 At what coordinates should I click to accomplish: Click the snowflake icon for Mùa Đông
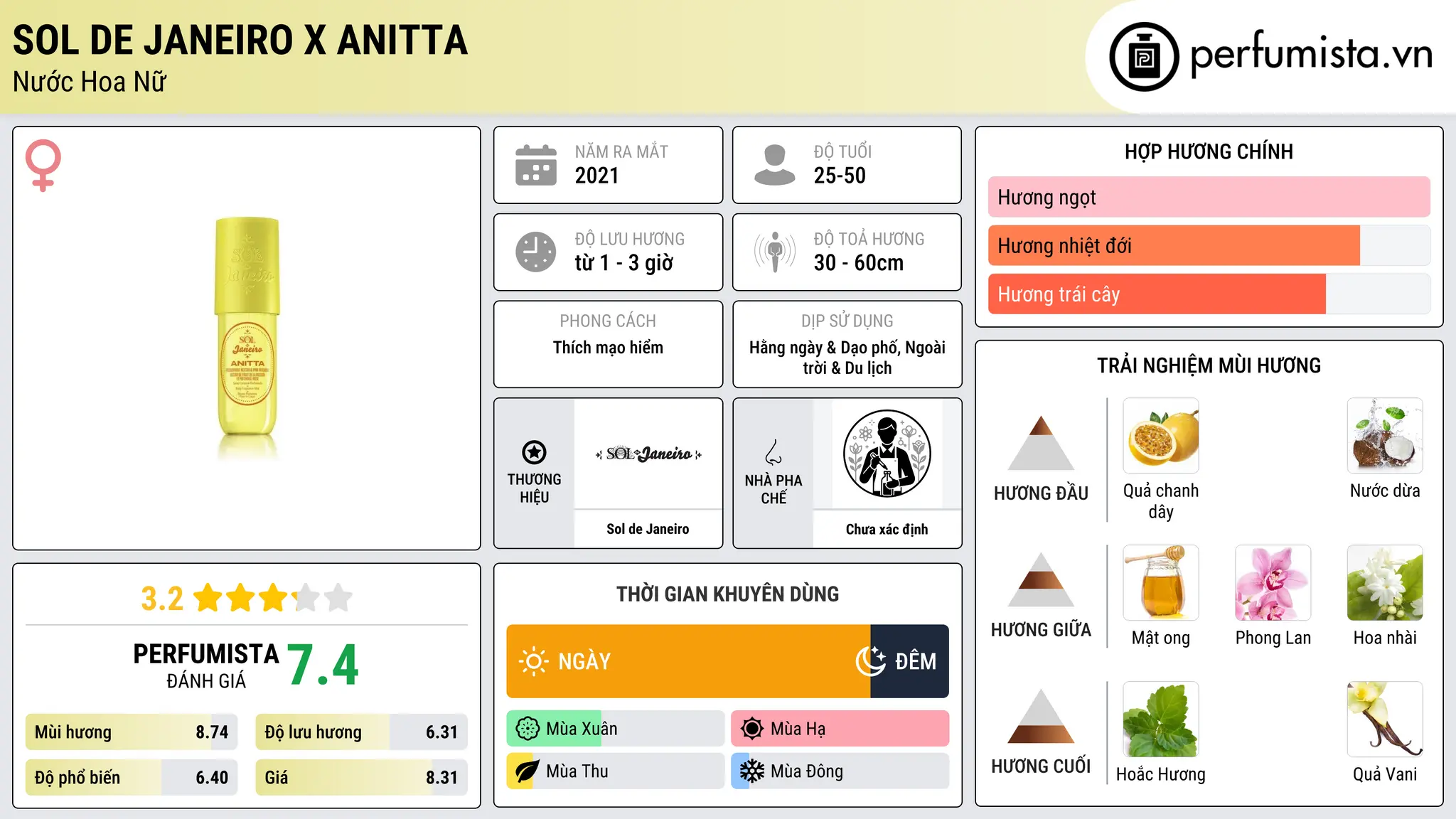752,771
